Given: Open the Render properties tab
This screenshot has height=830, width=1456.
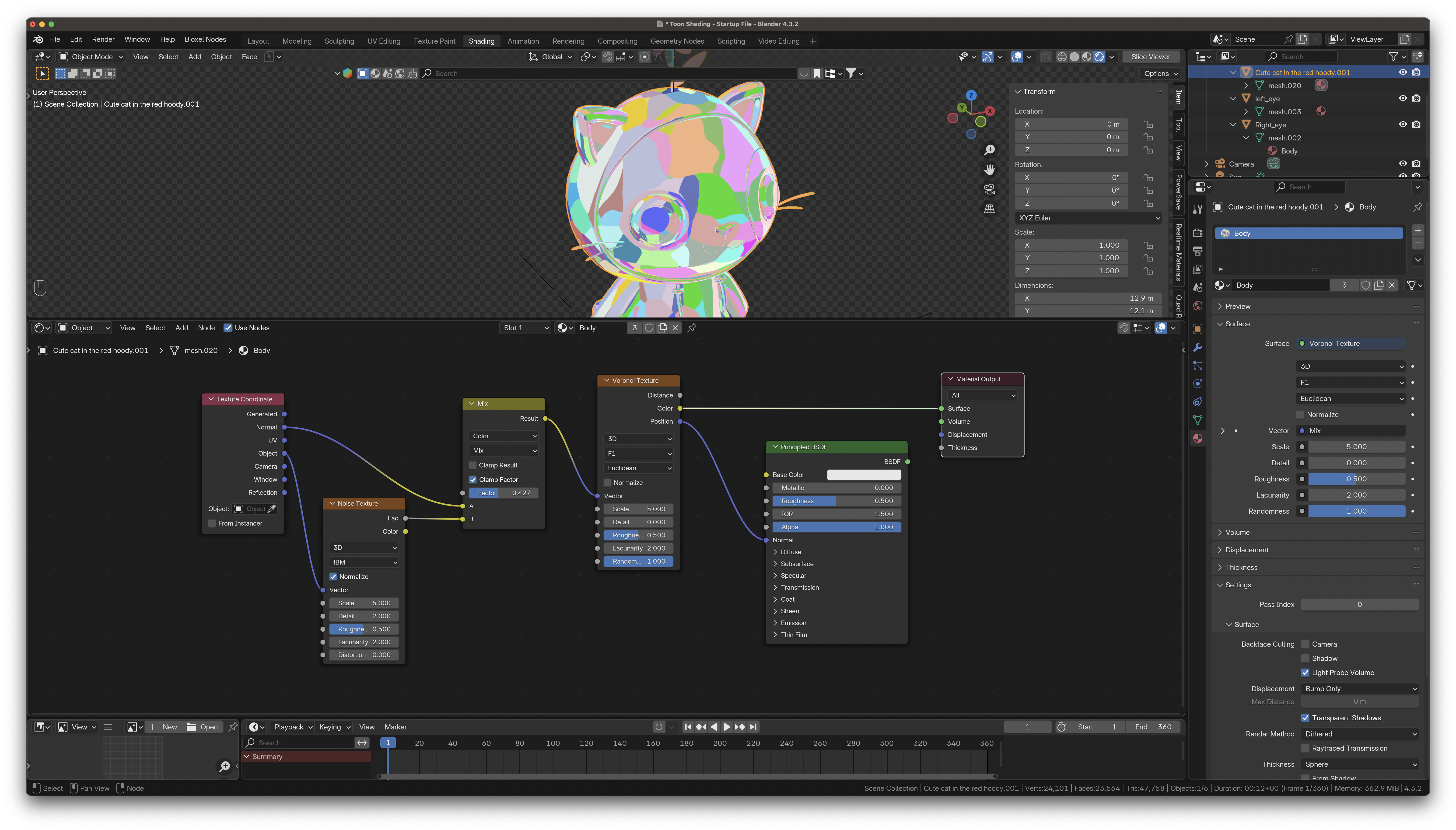Looking at the screenshot, I should point(1198,233).
